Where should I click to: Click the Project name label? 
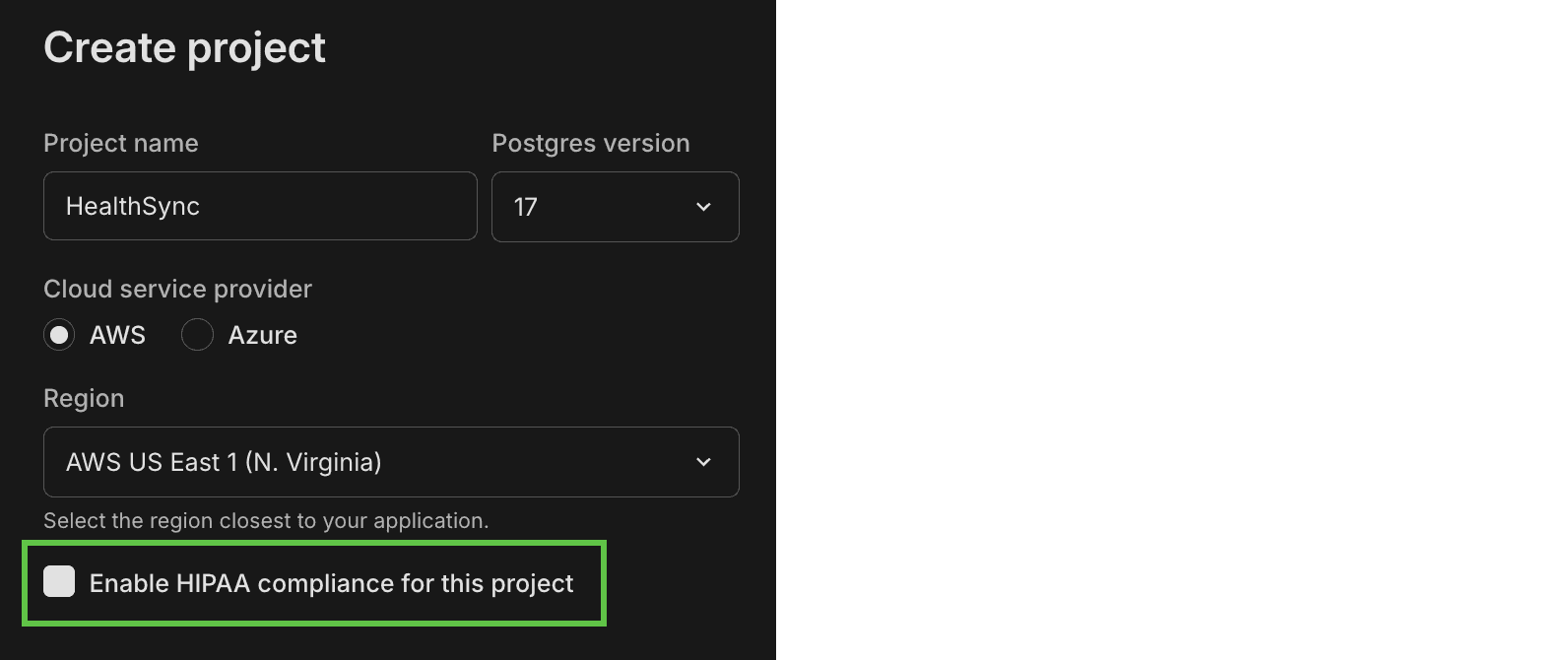tap(120, 143)
